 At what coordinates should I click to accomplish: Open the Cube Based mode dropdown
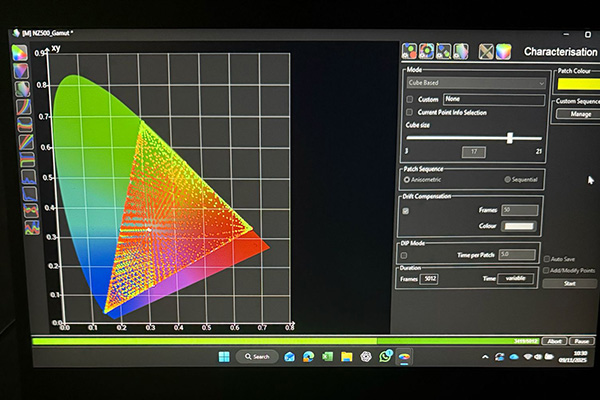[x=476, y=83]
